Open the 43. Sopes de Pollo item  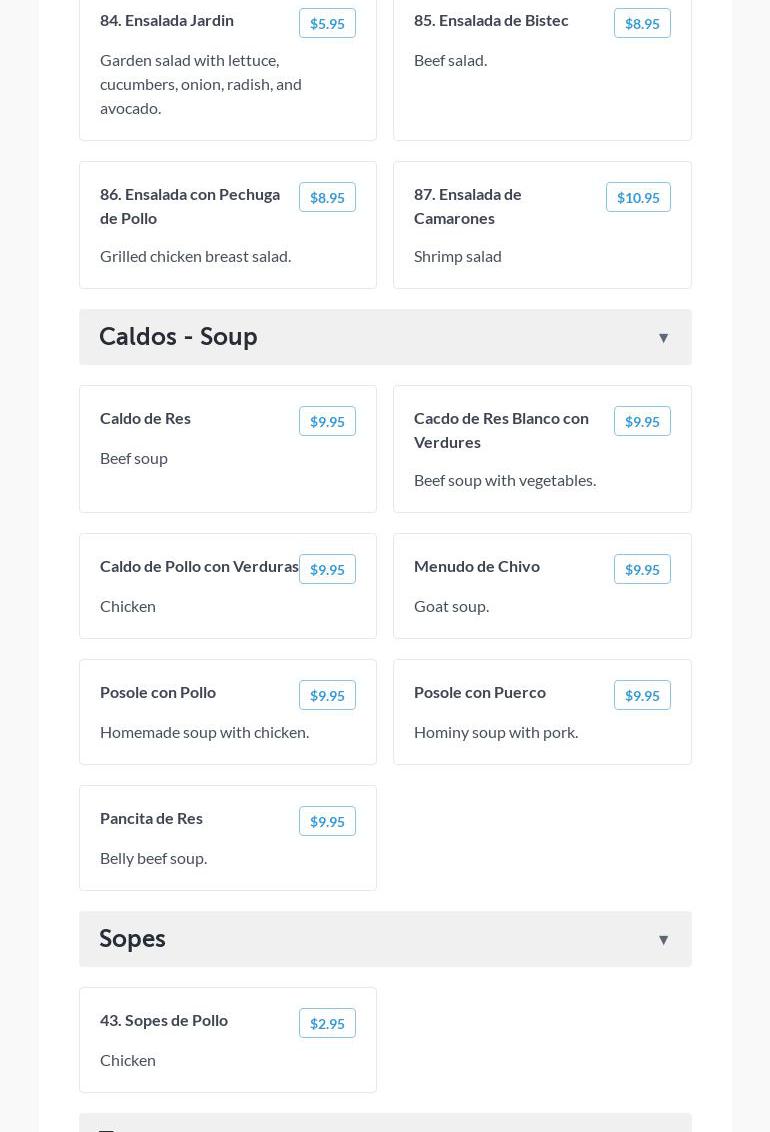point(164,1020)
